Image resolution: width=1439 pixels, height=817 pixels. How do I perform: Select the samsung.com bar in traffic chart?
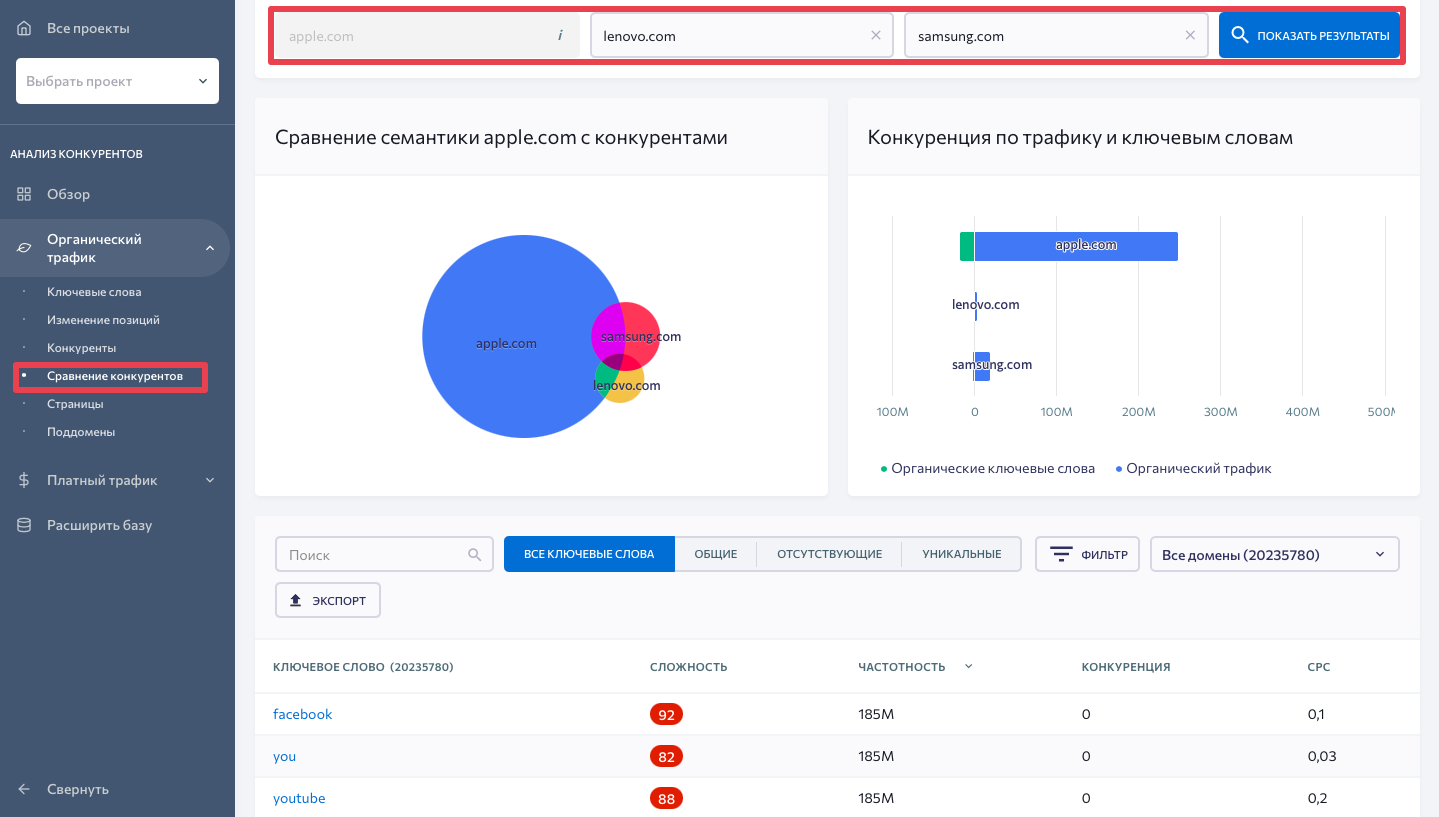(982, 366)
